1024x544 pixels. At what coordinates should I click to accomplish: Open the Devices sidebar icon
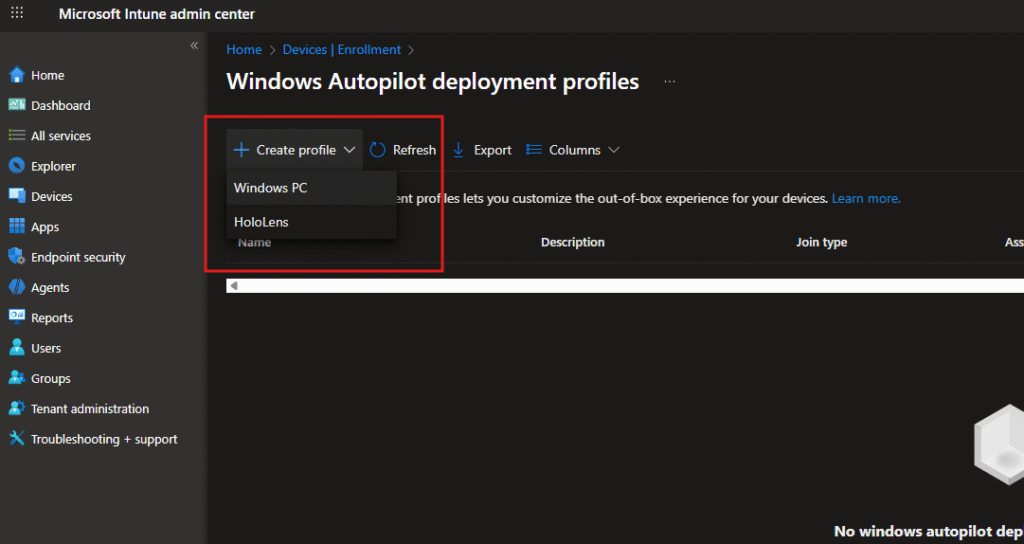[17, 196]
